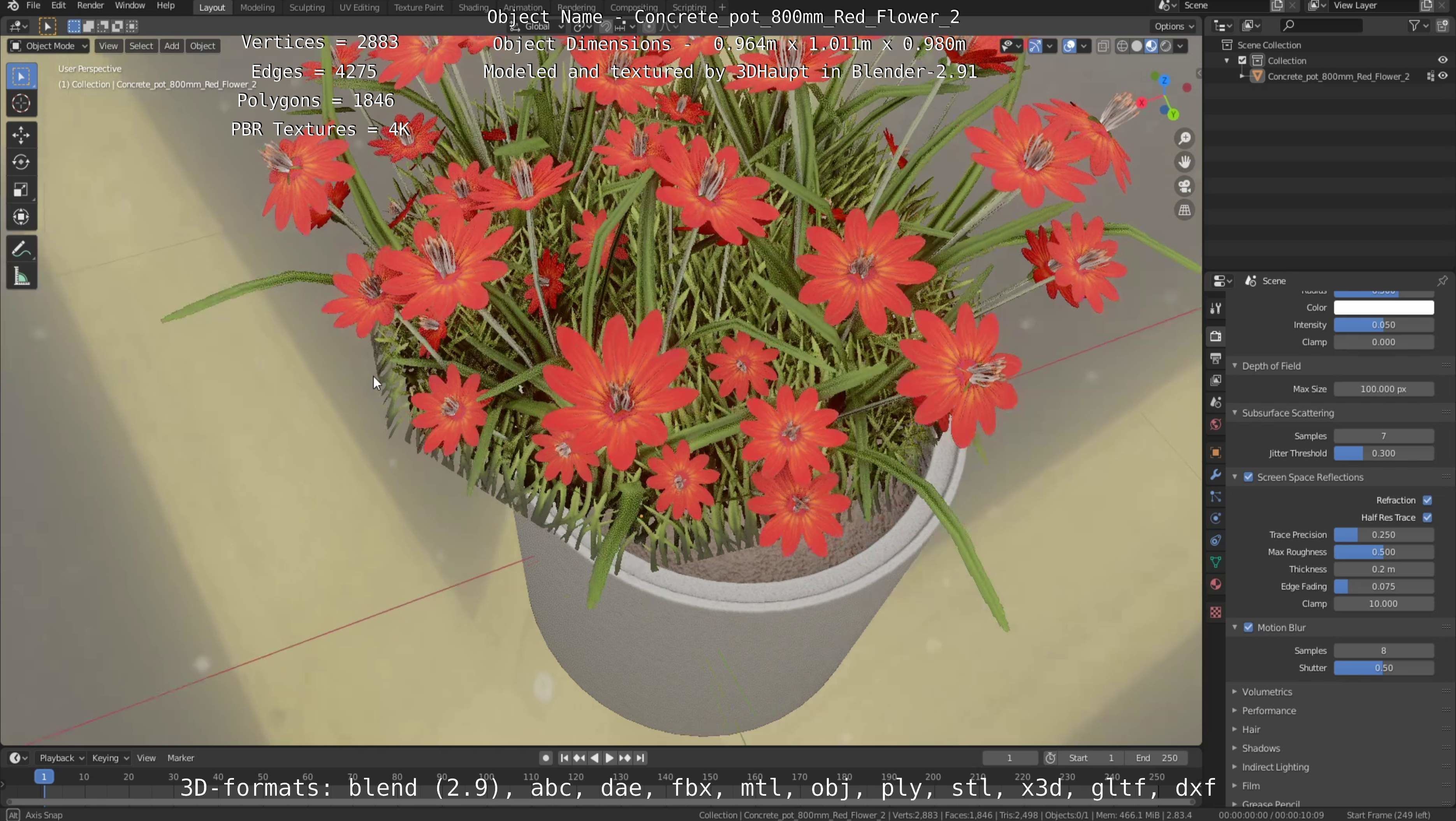Screen dimensions: 1456x821
Task: Switch to the Sculpting workspace tab
Action: tap(307, 7)
